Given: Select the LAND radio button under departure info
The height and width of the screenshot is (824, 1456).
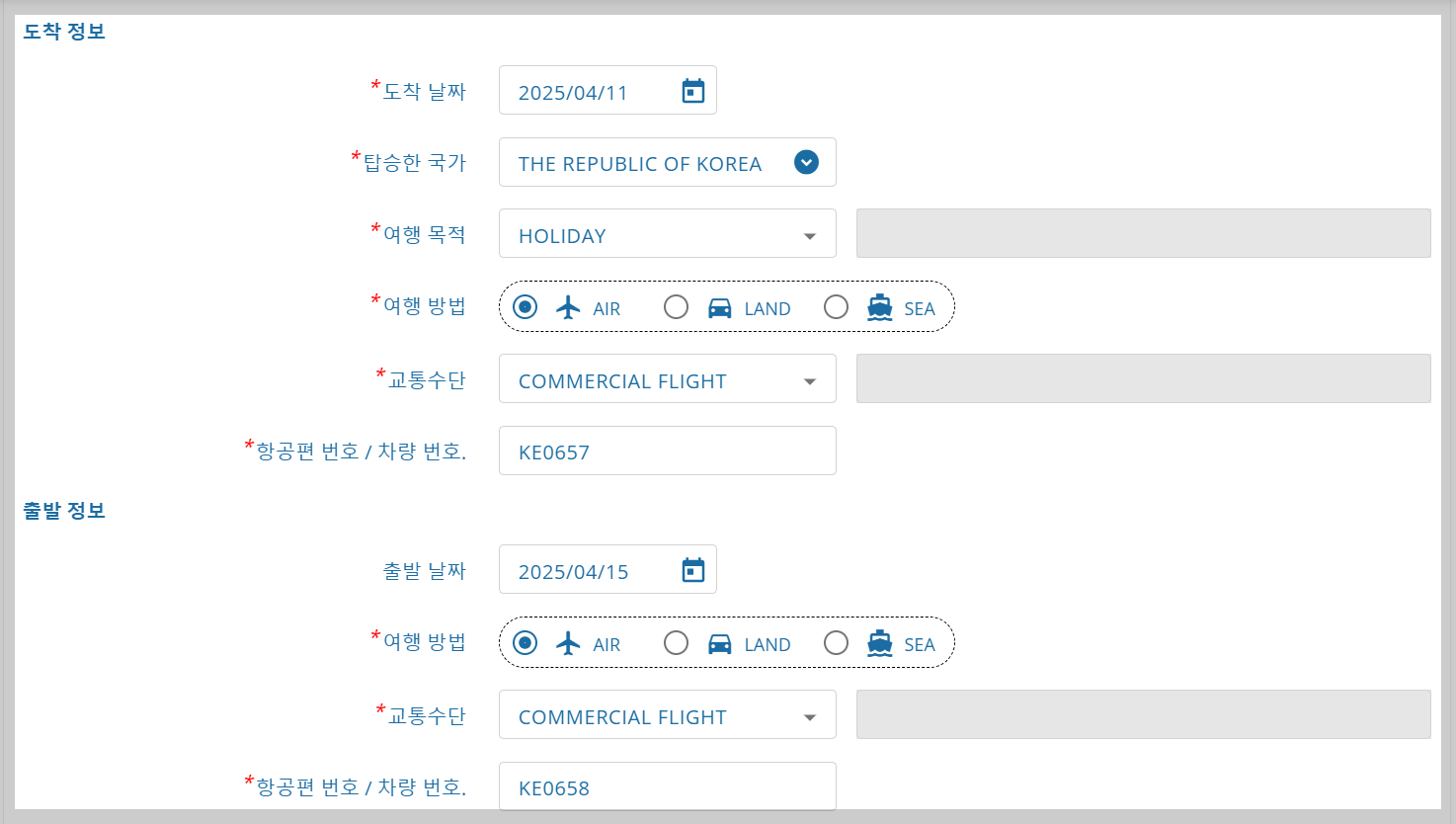Looking at the screenshot, I should (x=676, y=643).
